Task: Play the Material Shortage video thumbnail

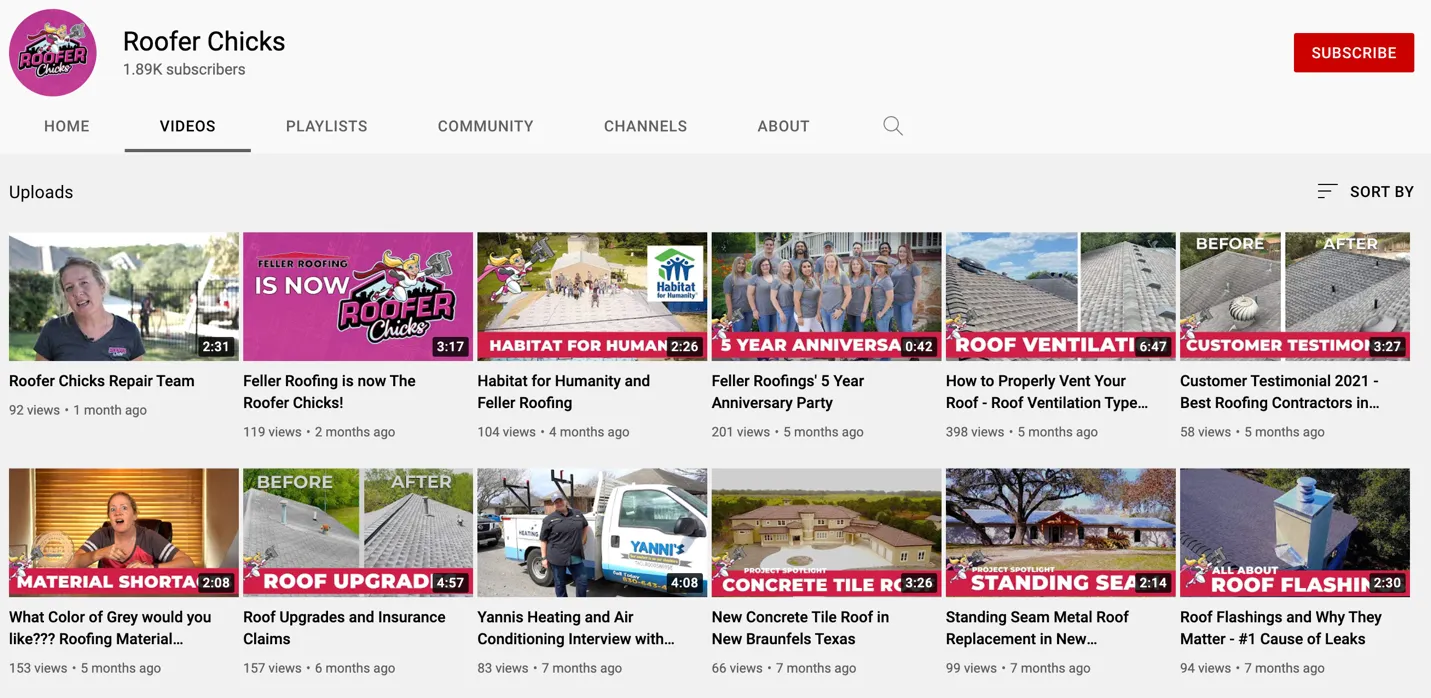Action: [x=124, y=533]
